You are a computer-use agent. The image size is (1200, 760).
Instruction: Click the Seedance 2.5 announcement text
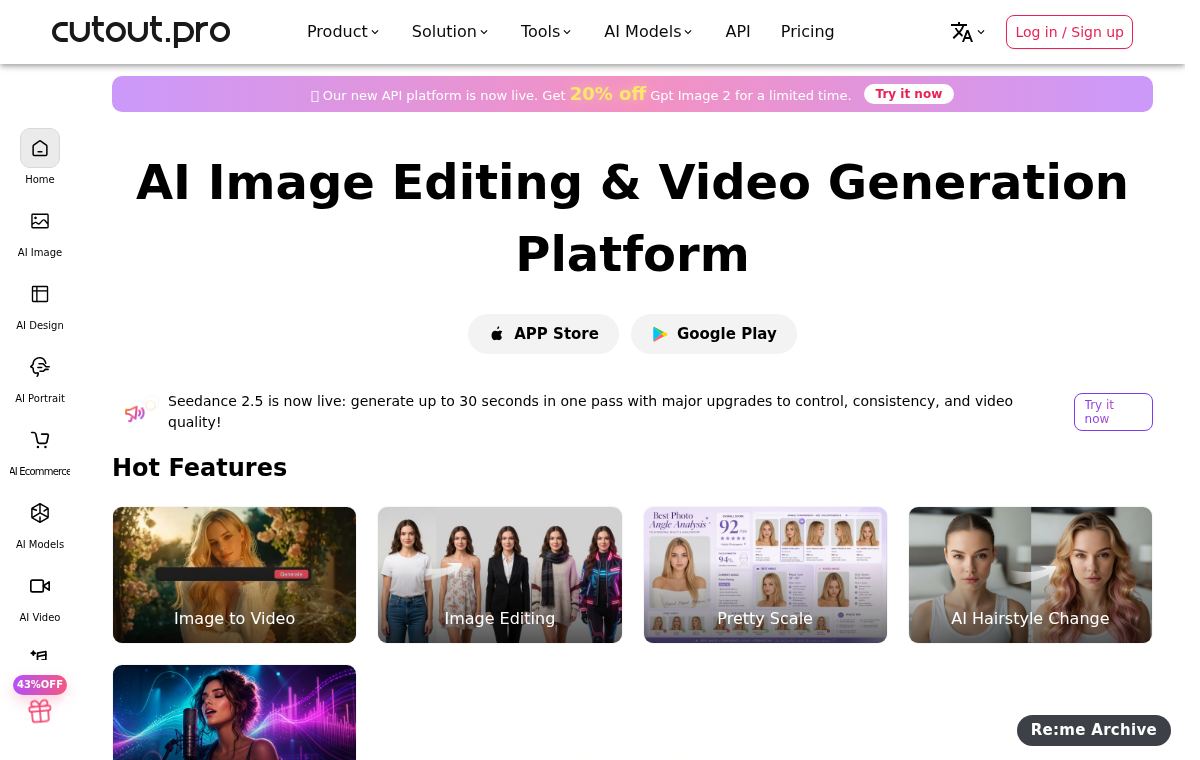[590, 411]
